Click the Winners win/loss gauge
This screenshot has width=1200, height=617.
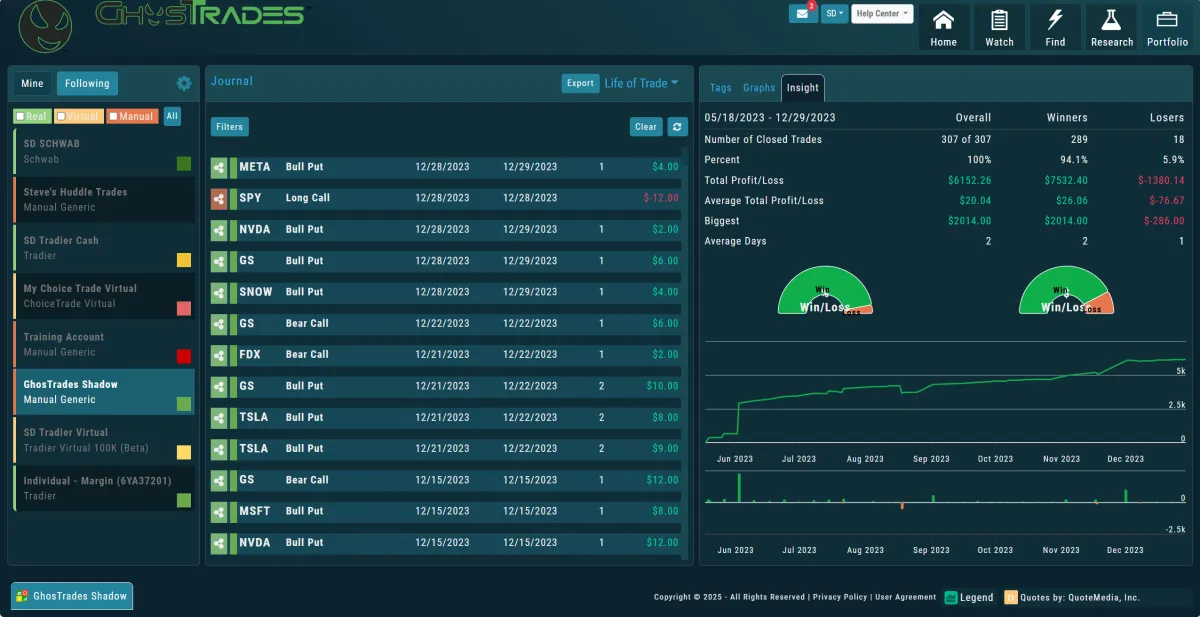click(1066, 291)
